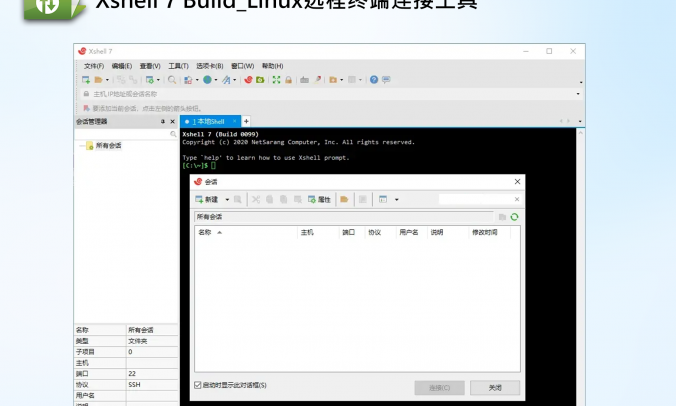
Task: Sort by 名称 column header
Action: tap(246, 232)
